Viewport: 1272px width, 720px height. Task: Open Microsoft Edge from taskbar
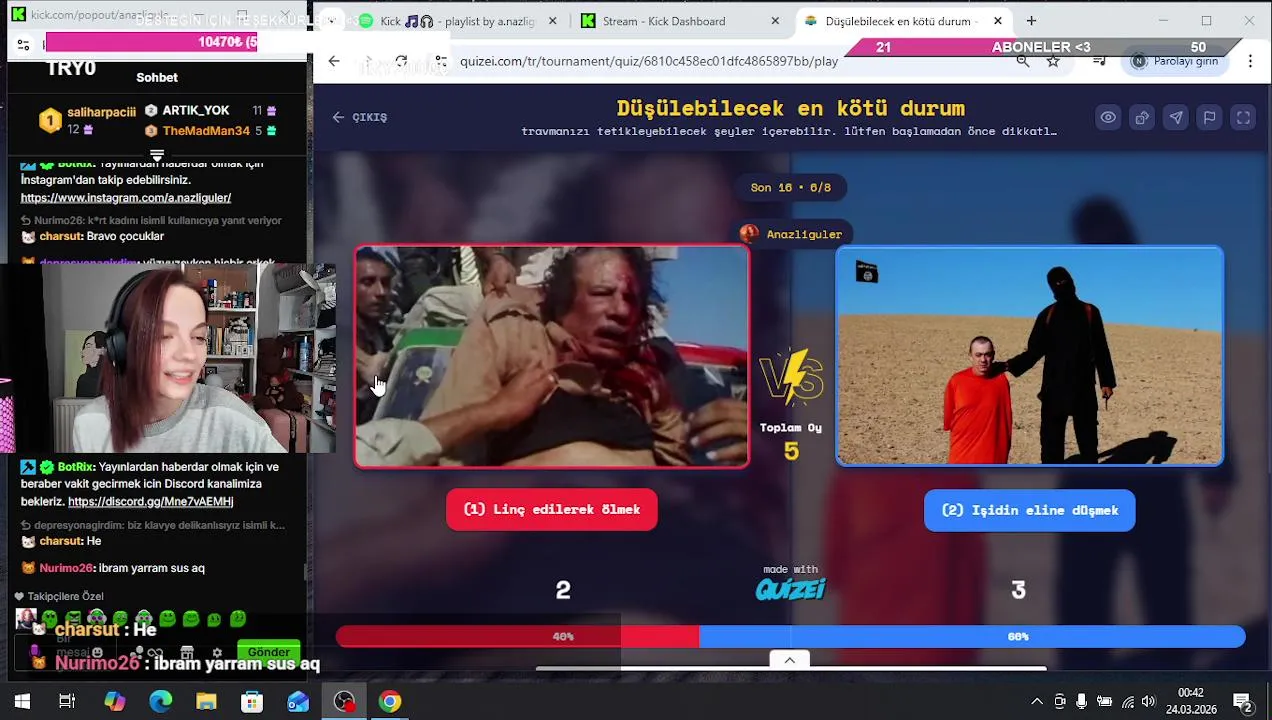pos(160,702)
